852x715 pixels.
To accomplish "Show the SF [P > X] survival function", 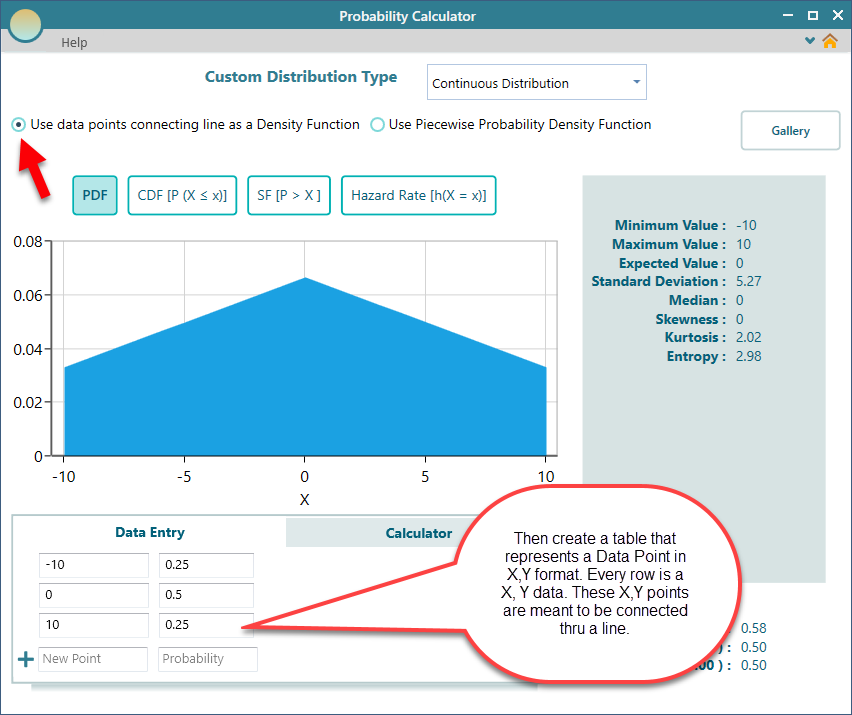I will tap(289, 195).
